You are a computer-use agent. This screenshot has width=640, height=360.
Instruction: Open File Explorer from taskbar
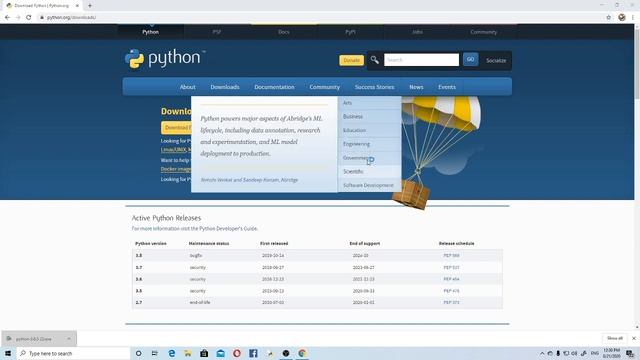click(188, 353)
